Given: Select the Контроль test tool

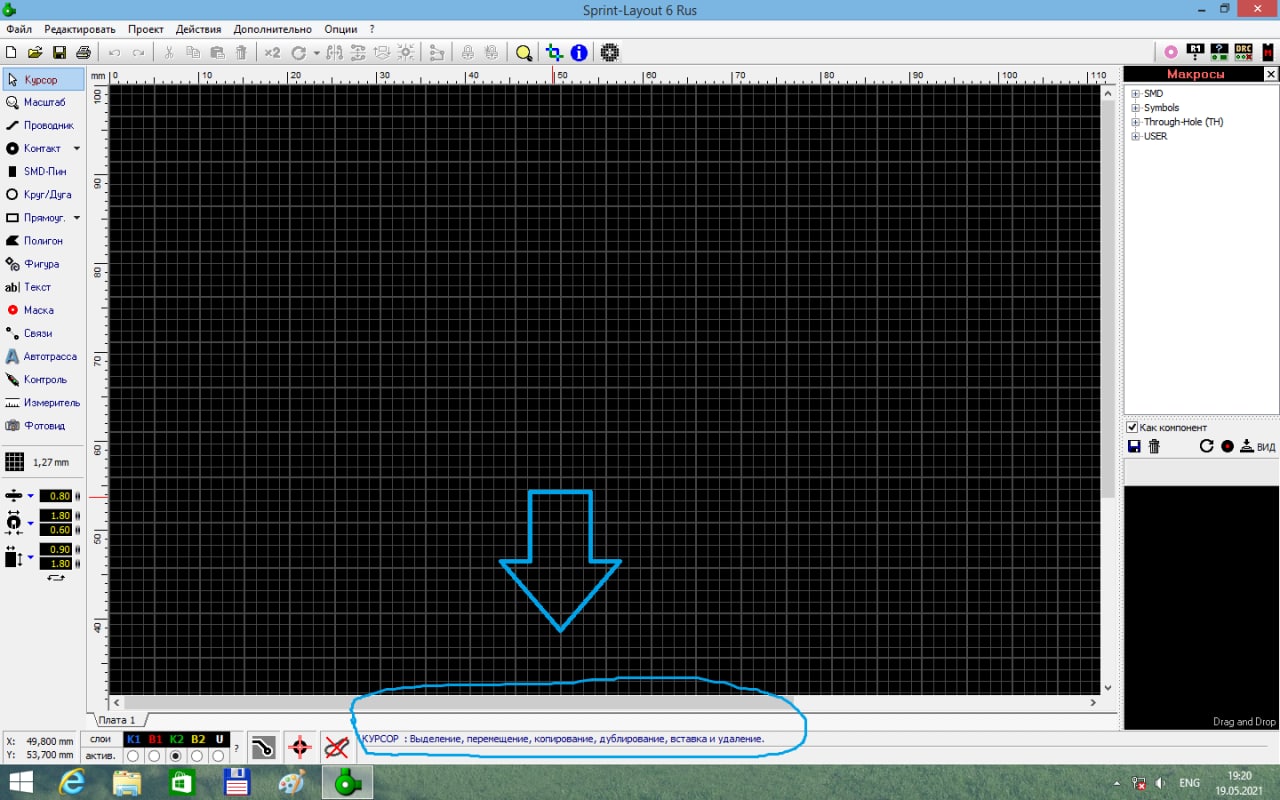Looking at the screenshot, I should (42, 380).
